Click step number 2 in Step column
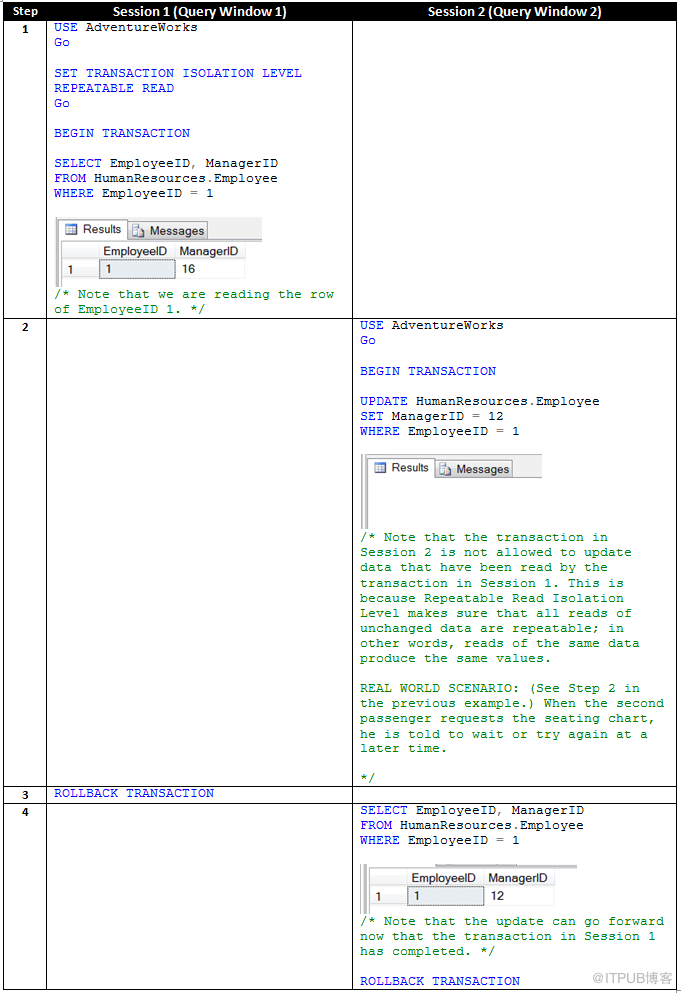The image size is (682, 993). pyautogui.click(x=25, y=327)
